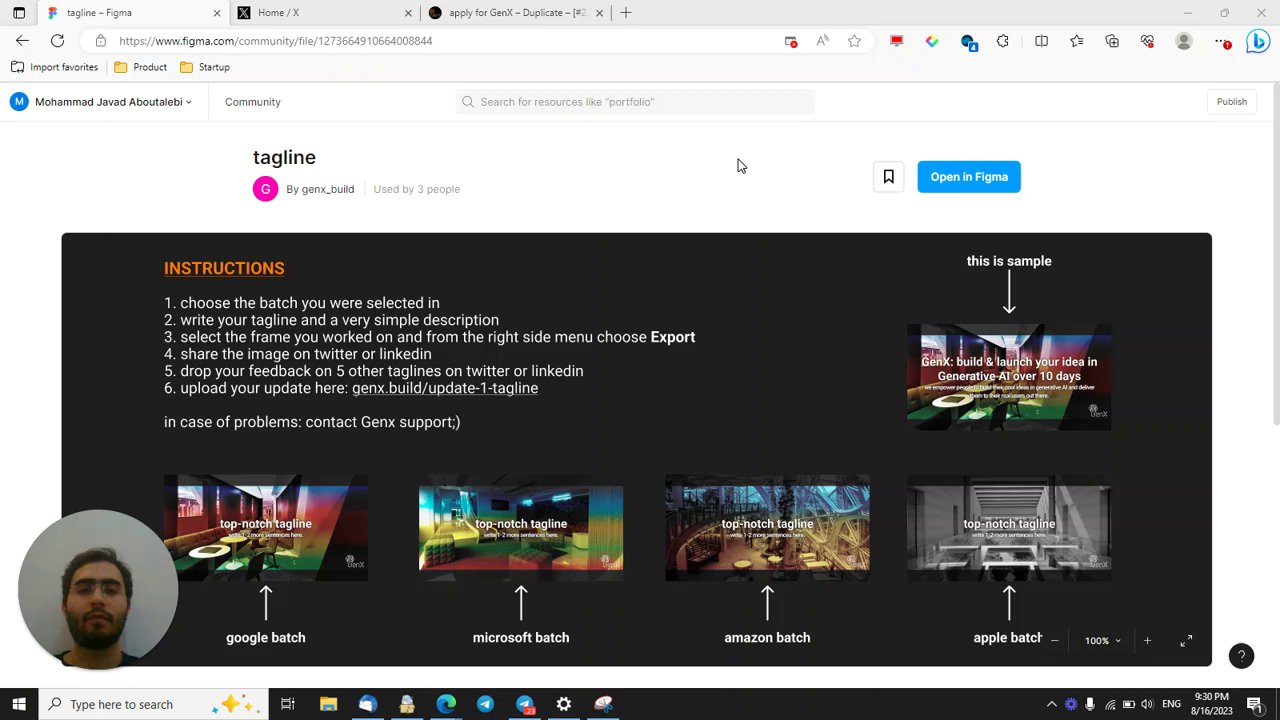Open the genx.build/update-1-tagline link
The image size is (1280, 720).
(445, 388)
